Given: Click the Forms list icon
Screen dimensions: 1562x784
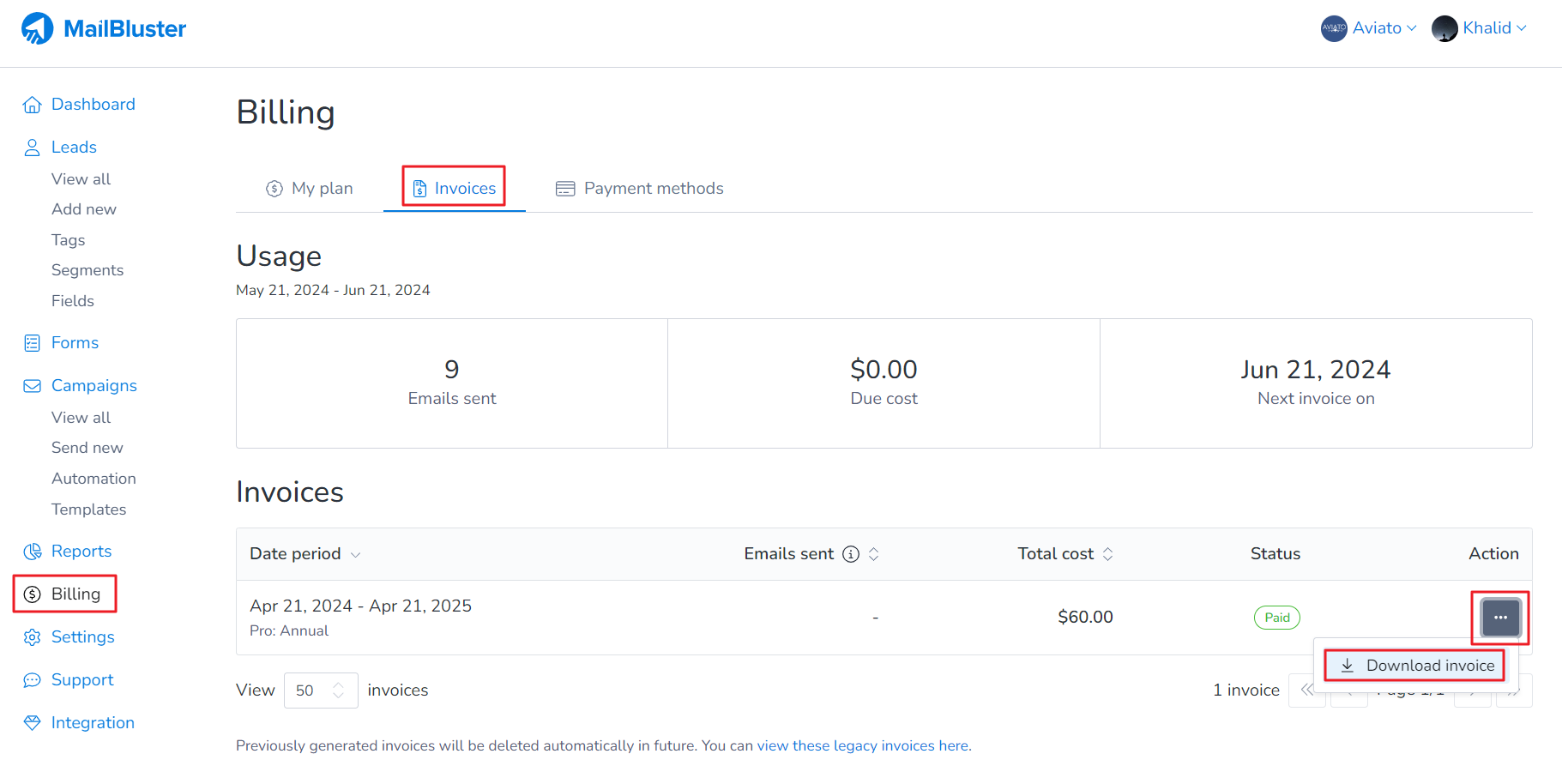Looking at the screenshot, I should [32, 343].
